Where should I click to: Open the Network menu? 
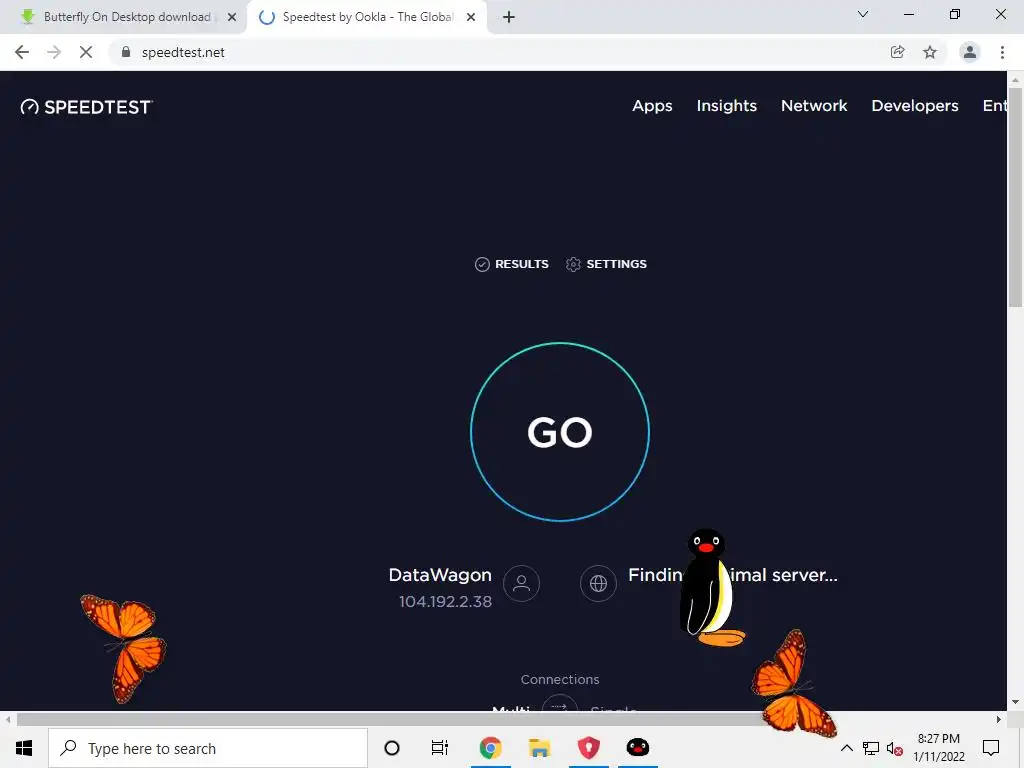[x=814, y=106]
